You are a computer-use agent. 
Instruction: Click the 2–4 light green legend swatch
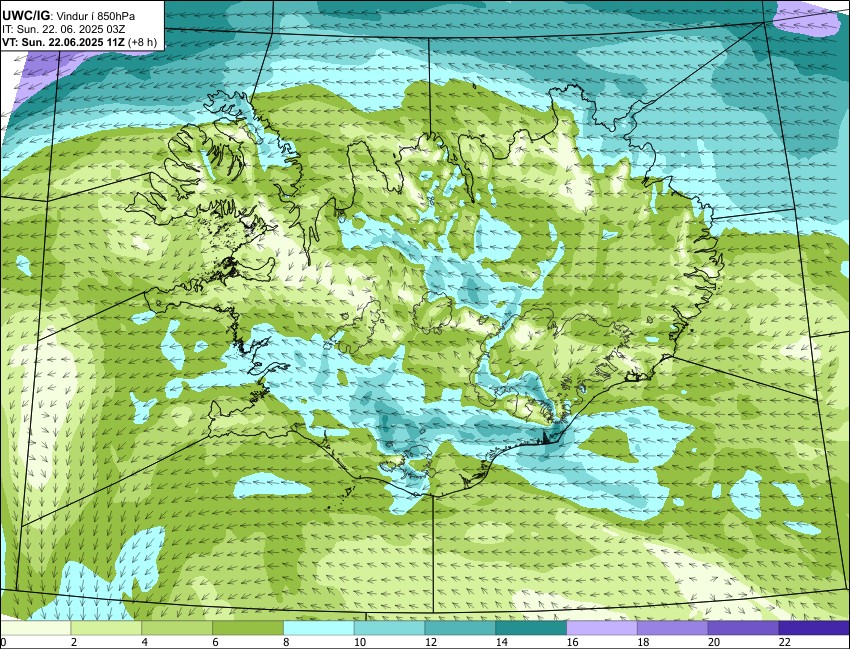pyautogui.click(x=106, y=628)
